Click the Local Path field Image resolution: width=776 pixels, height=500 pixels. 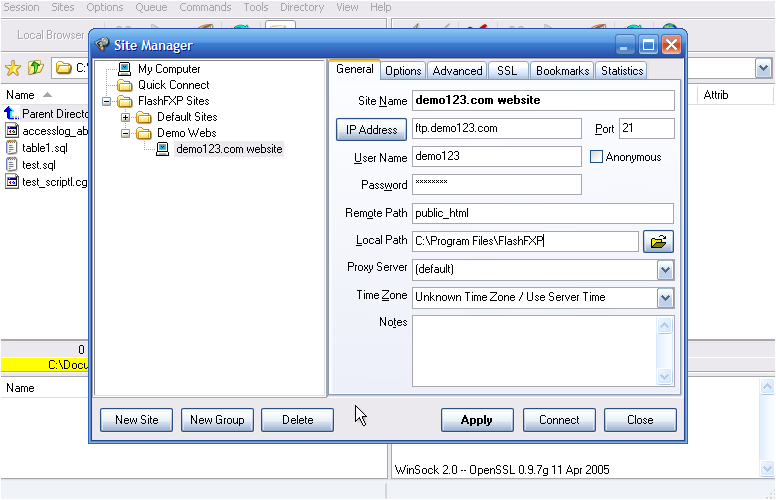pos(525,242)
